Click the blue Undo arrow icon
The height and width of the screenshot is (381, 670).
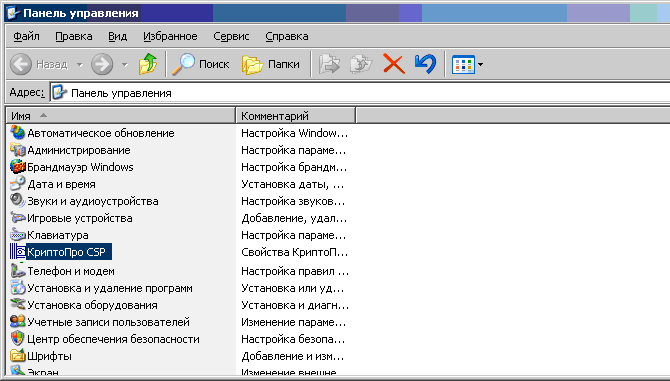425,64
